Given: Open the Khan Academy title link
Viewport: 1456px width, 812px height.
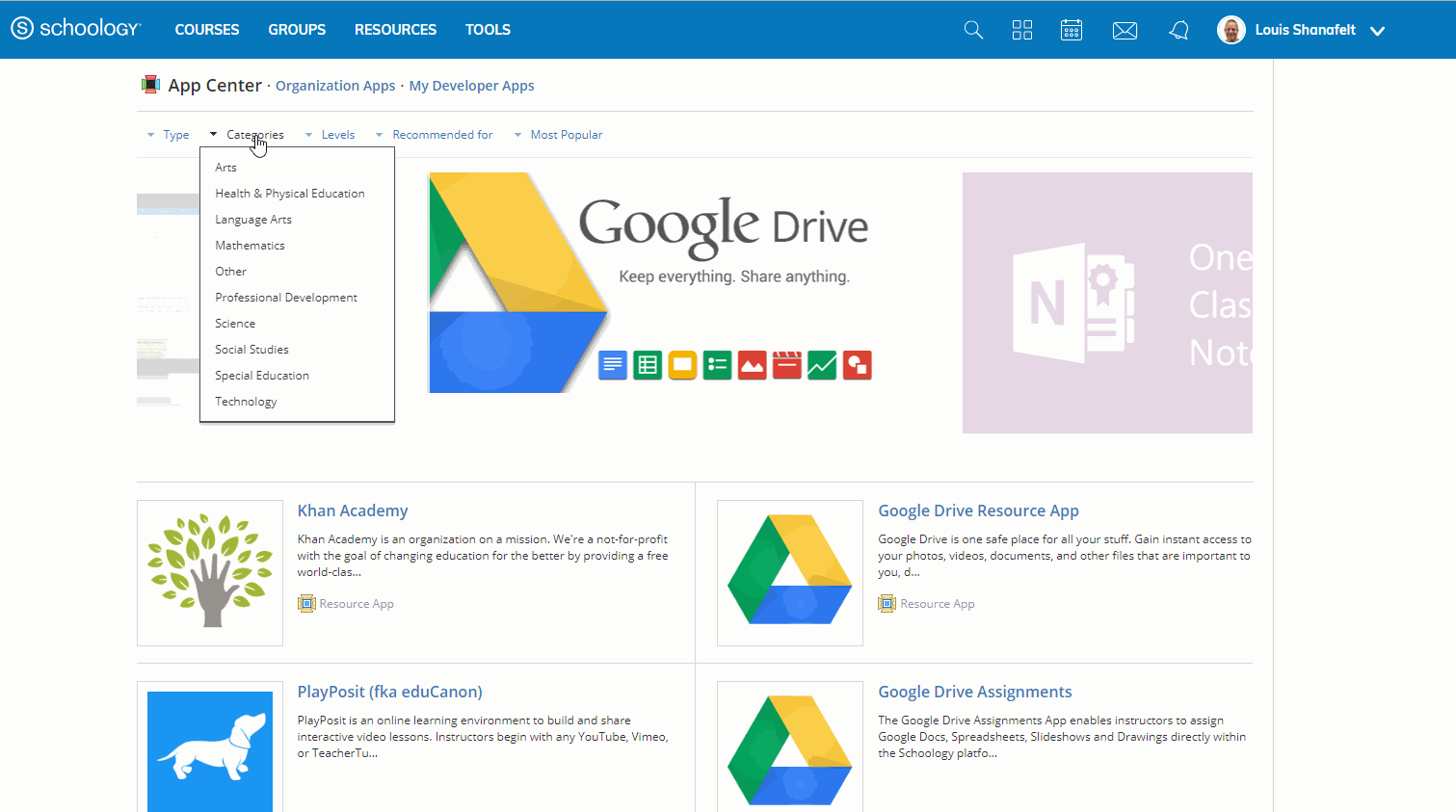Looking at the screenshot, I should tap(353, 511).
